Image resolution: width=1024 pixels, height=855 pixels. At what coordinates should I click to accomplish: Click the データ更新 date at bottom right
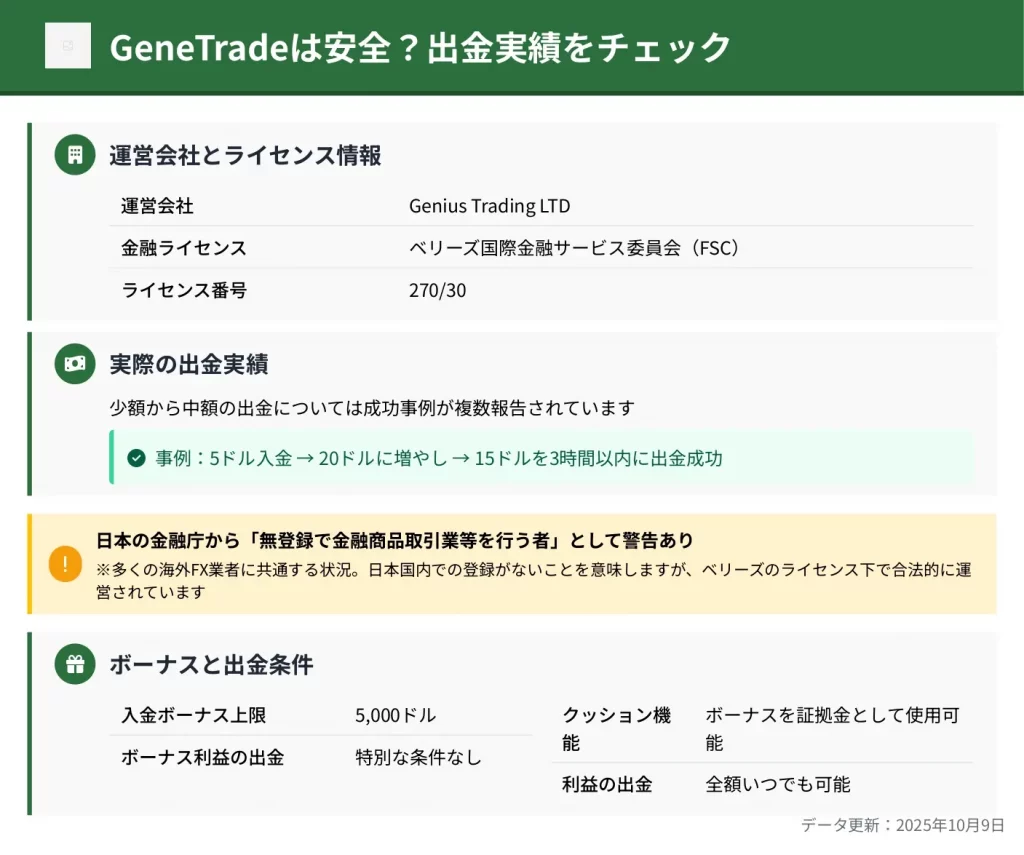click(x=902, y=825)
